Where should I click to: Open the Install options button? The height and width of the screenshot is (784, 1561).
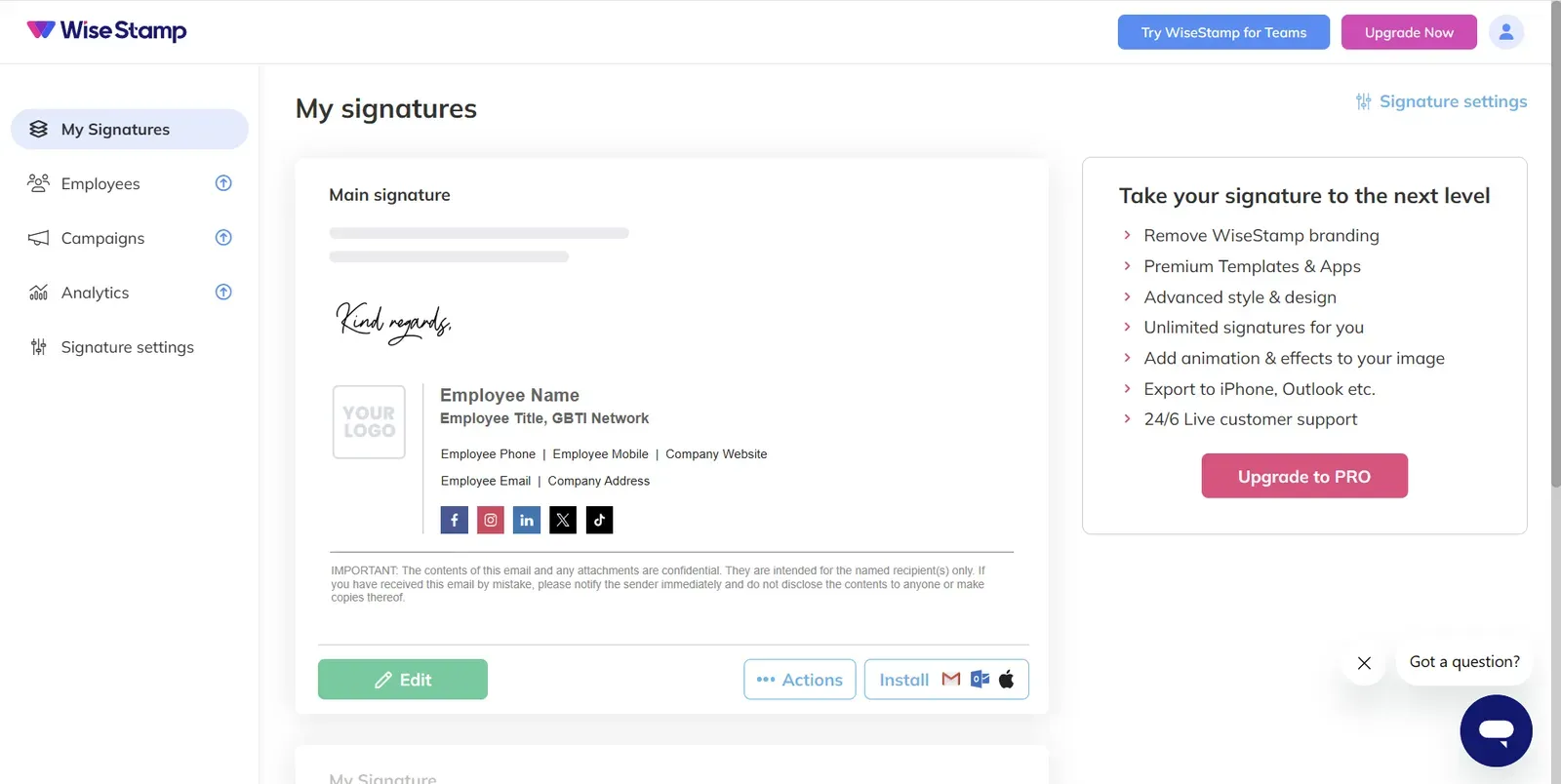946,680
